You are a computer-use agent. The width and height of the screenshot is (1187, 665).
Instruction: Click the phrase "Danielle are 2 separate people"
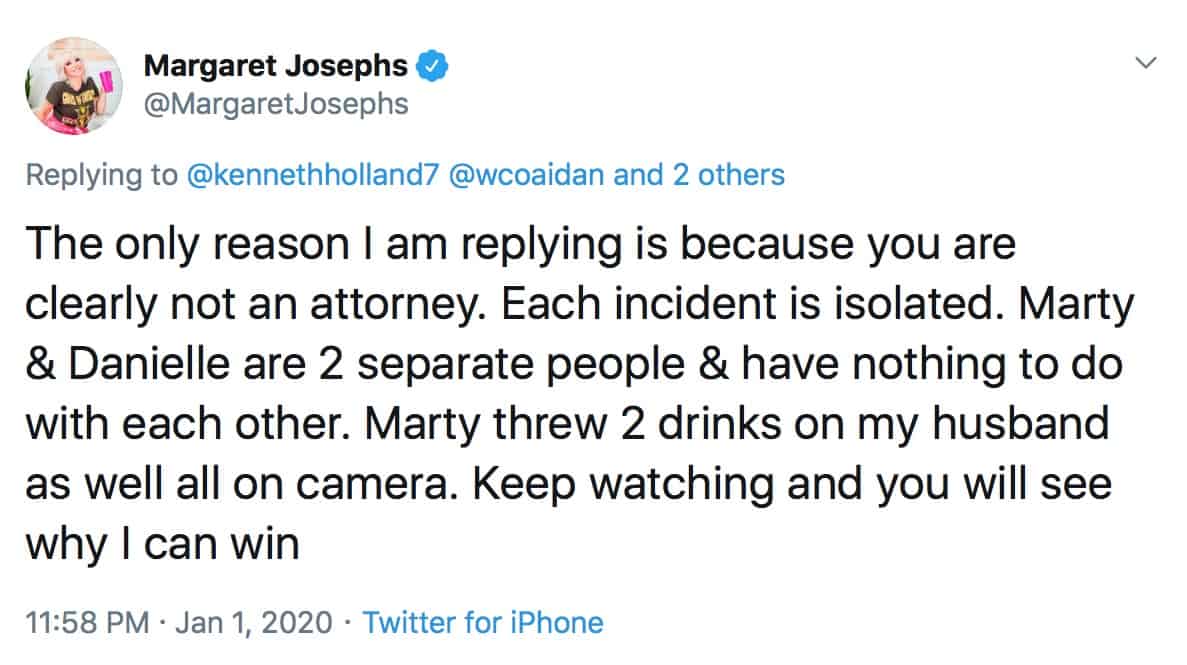pos(377,364)
